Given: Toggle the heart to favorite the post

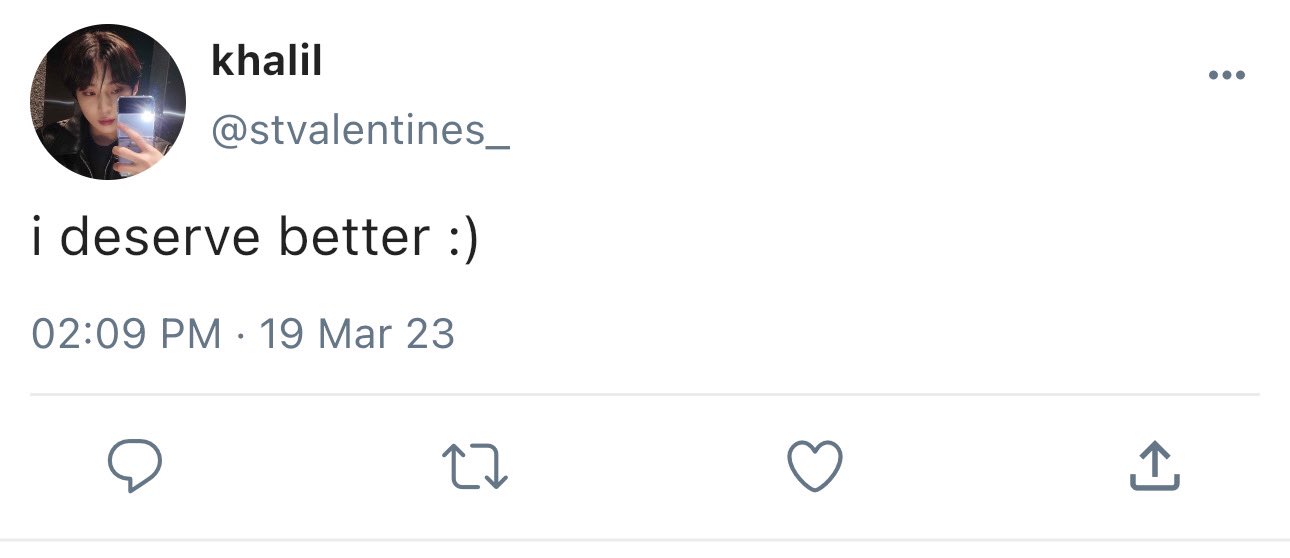Looking at the screenshot, I should click(815, 467).
